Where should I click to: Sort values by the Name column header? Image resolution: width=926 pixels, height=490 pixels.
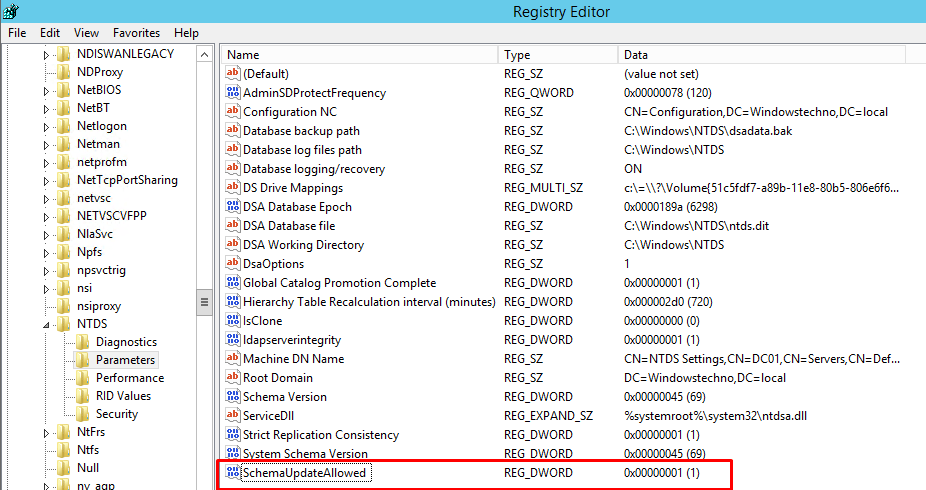pyautogui.click(x=360, y=55)
